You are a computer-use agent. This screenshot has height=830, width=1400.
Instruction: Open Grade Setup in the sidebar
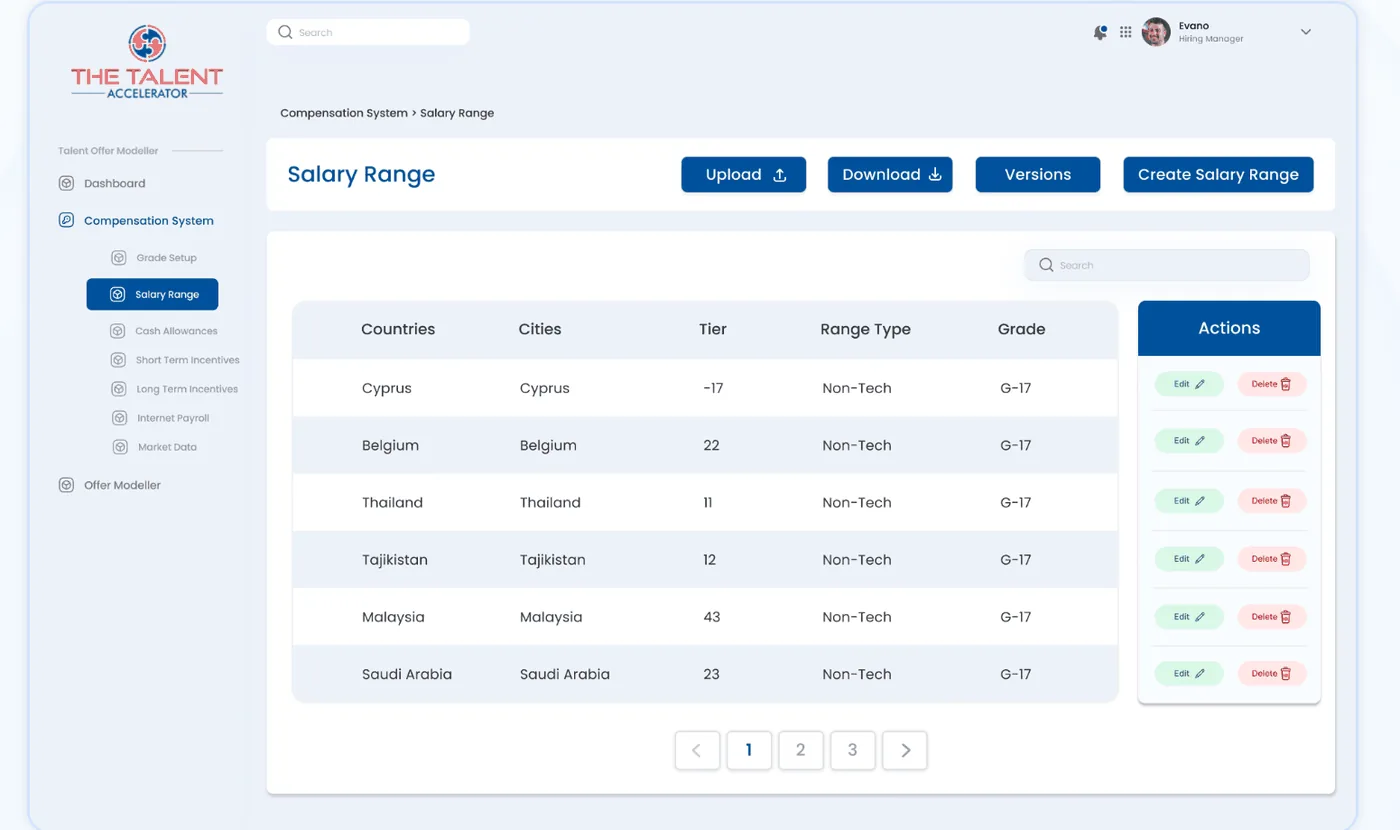pyautogui.click(x=154, y=258)
